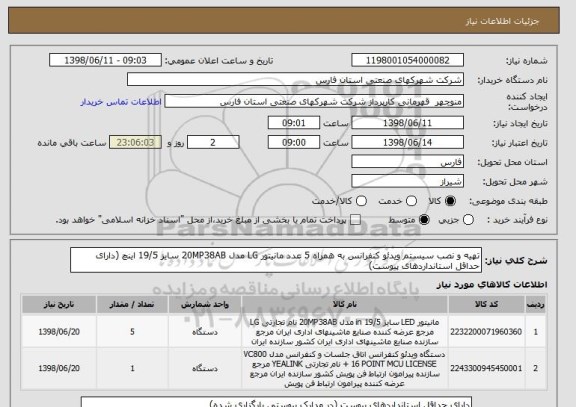The image size is (576, 407).
Task: Click the واحد شمارش column header
Action: click(205, 304)
